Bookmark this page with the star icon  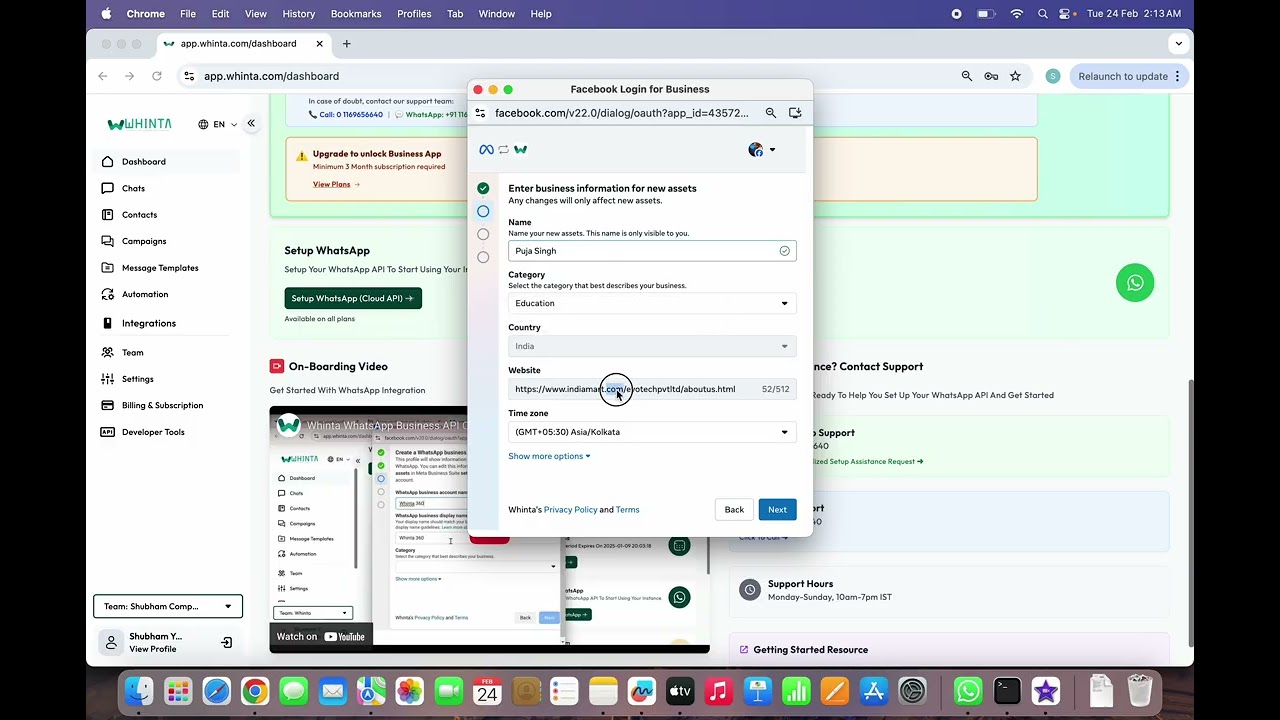[x=1015, y=76]
